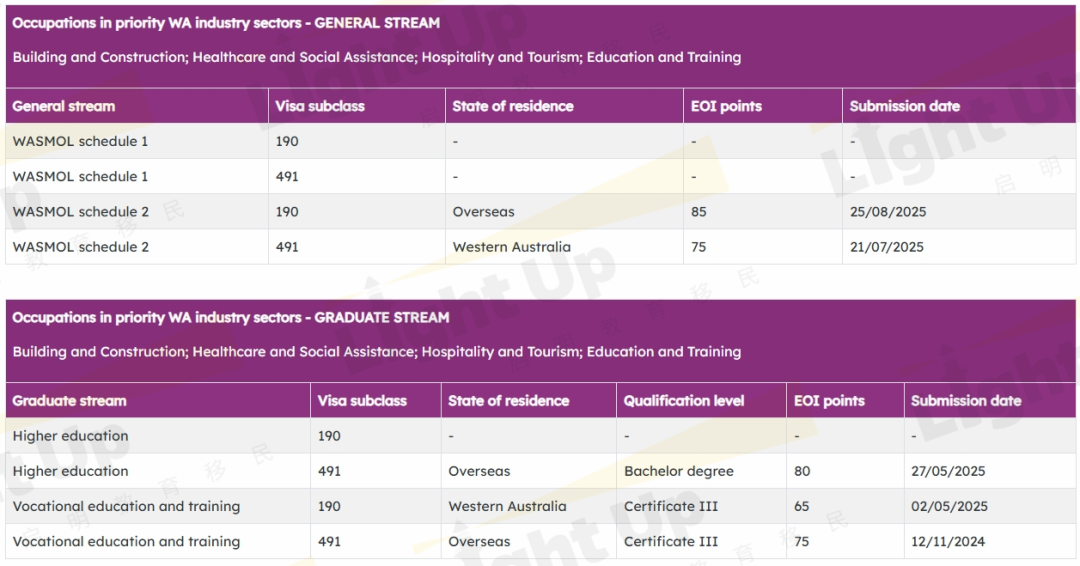Click 'State of residence' header in Graduate stream table
The width and height of the screenshot is (1080, 566).
508,400
